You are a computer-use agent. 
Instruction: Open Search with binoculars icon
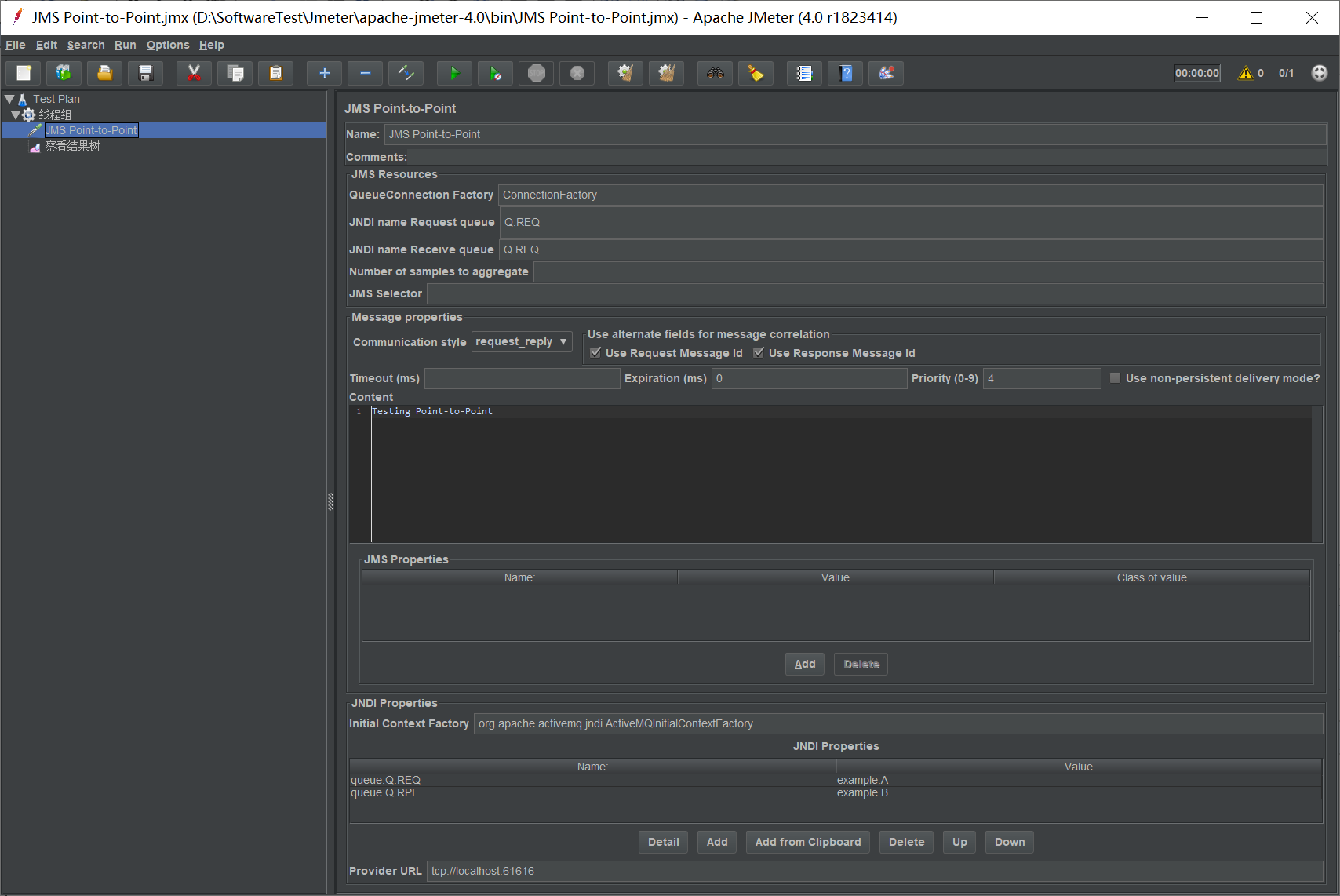click(x=715, y=73)
